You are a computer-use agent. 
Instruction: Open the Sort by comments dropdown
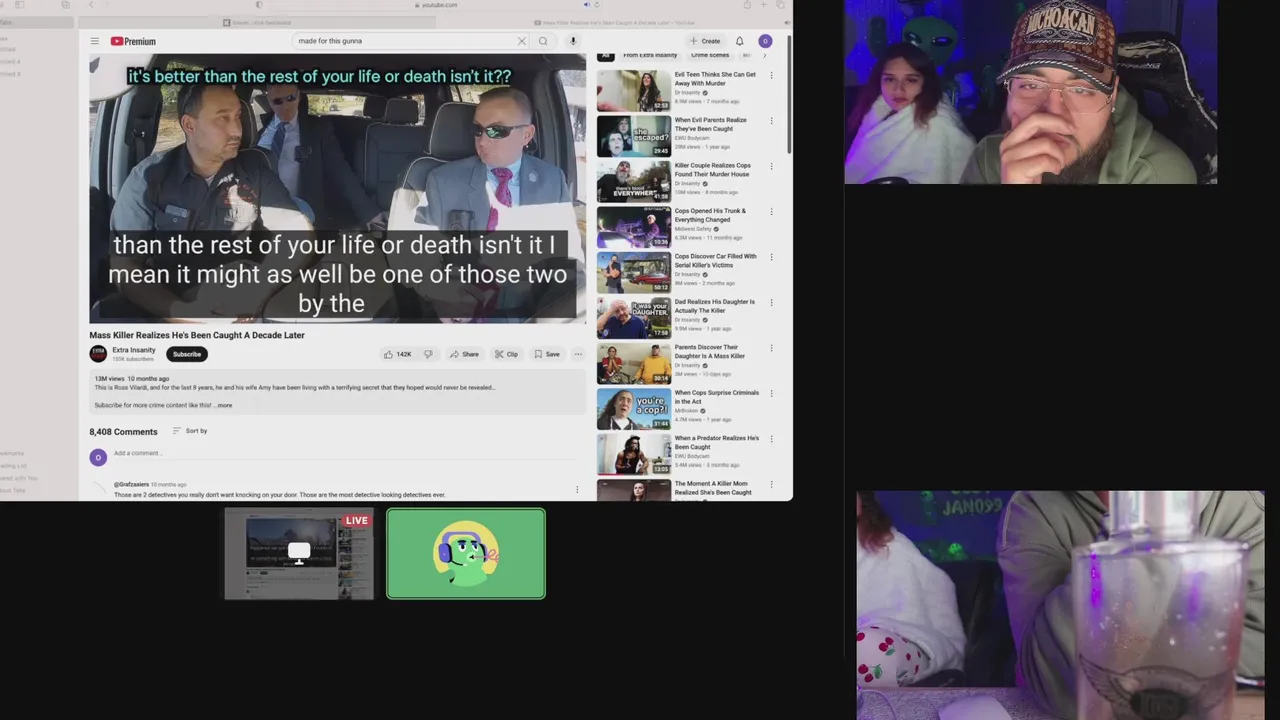click(x=190, y=431)
